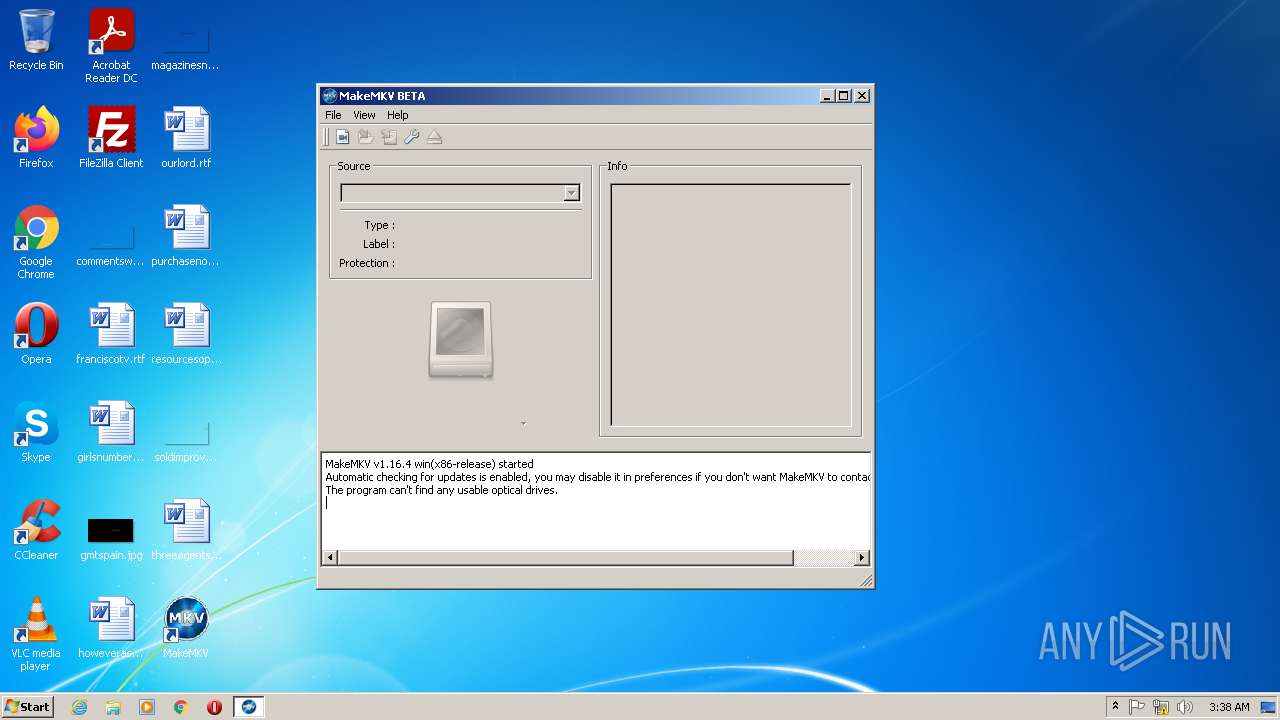Select the purchaseno... desktop document
The image size is (1280, 720).
coord(186,236)
